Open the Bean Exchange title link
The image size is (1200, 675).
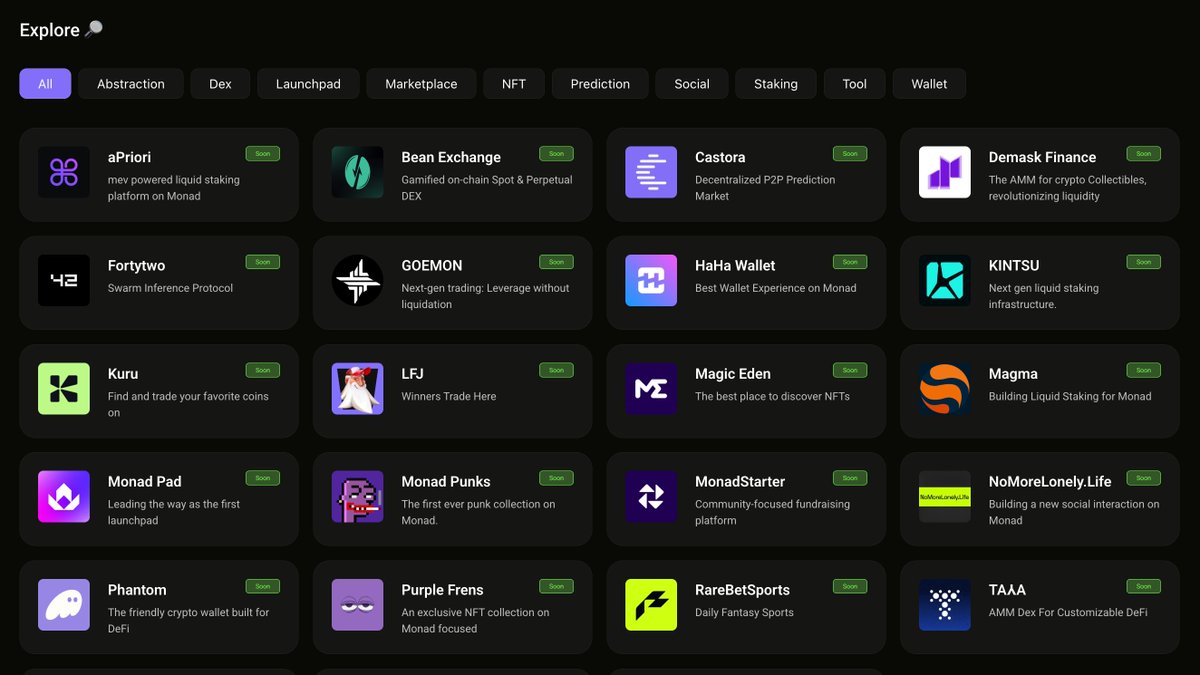pos(451,157)
